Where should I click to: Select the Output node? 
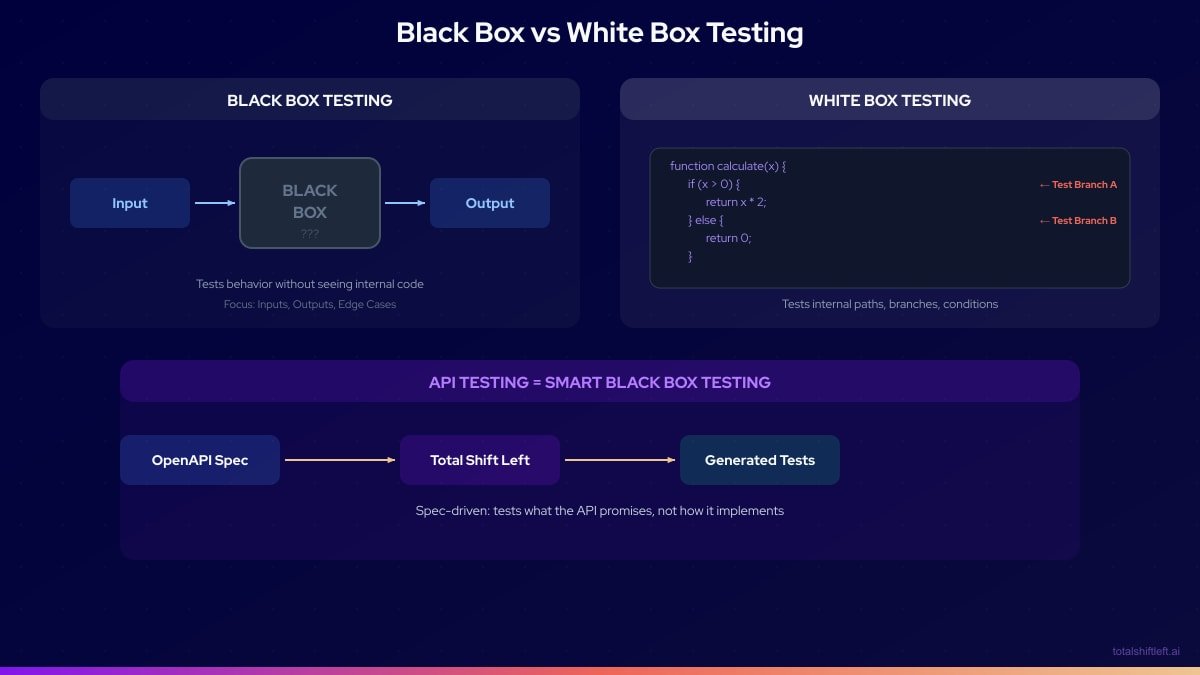pos(490,202)
